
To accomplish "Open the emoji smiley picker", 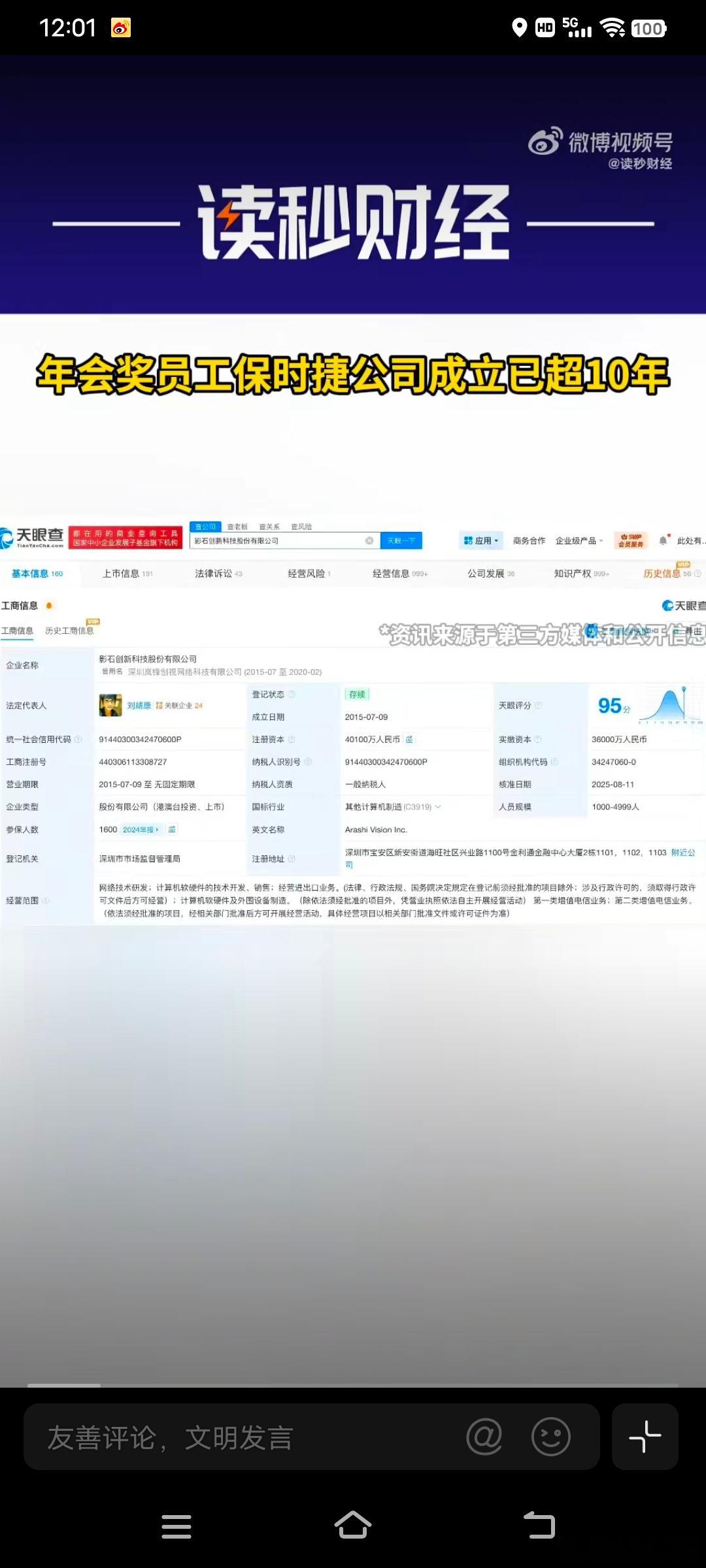I will click(551, 1436).
